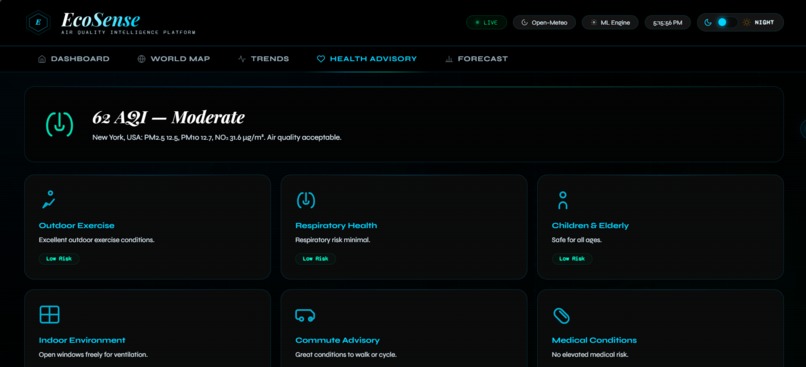Click the sun icon next to NIGHT

coord(746,23)
